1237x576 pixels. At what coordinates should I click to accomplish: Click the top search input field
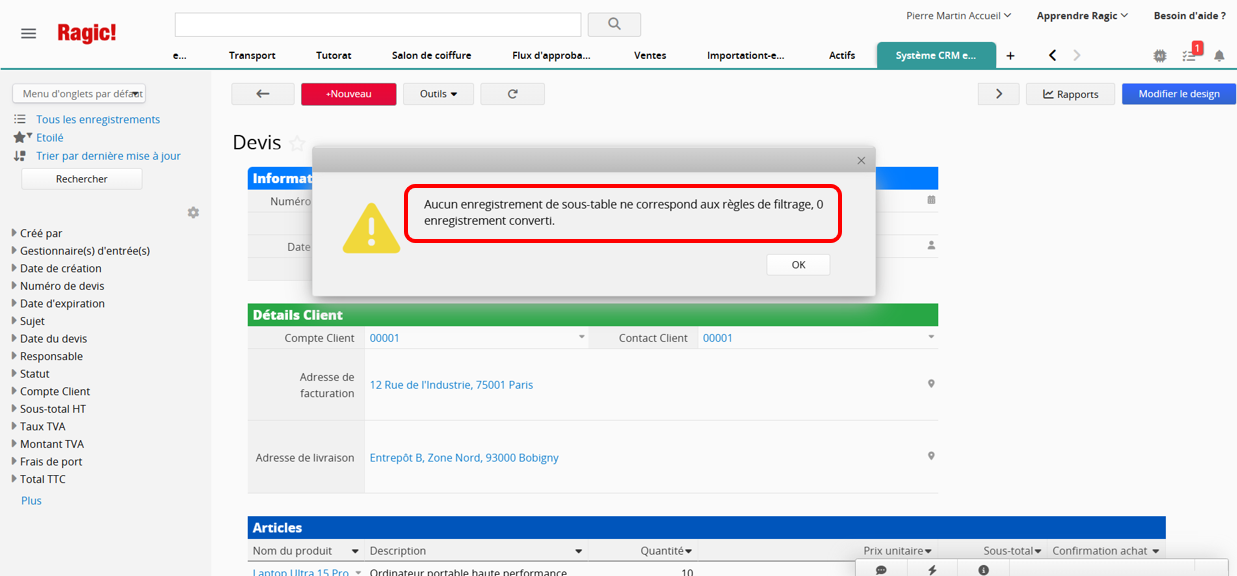coord(377,24)
